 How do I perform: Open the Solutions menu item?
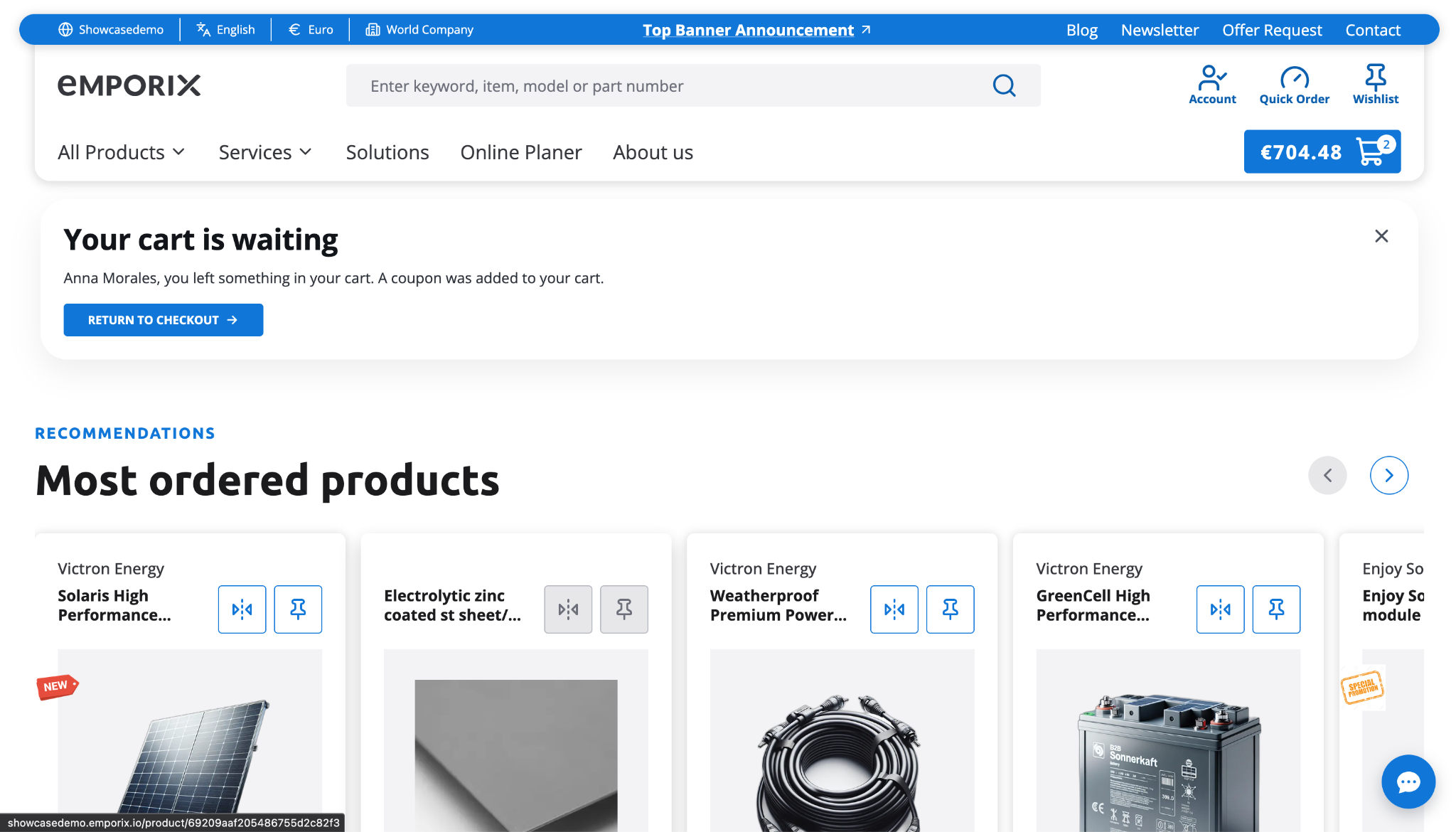[387, 152]
